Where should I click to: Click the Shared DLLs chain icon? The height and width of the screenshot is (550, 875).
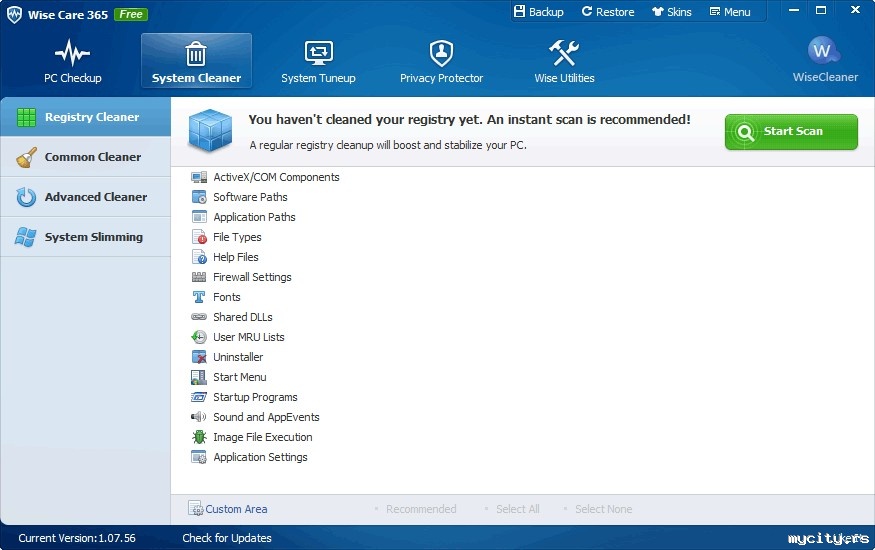199,317
